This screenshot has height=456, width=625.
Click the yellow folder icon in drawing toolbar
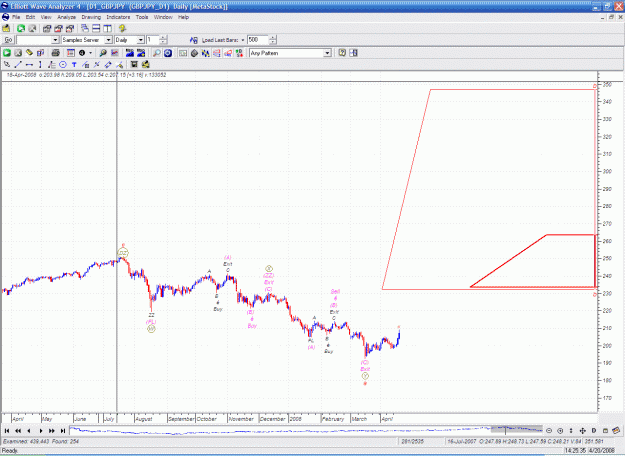pos(145,65)
